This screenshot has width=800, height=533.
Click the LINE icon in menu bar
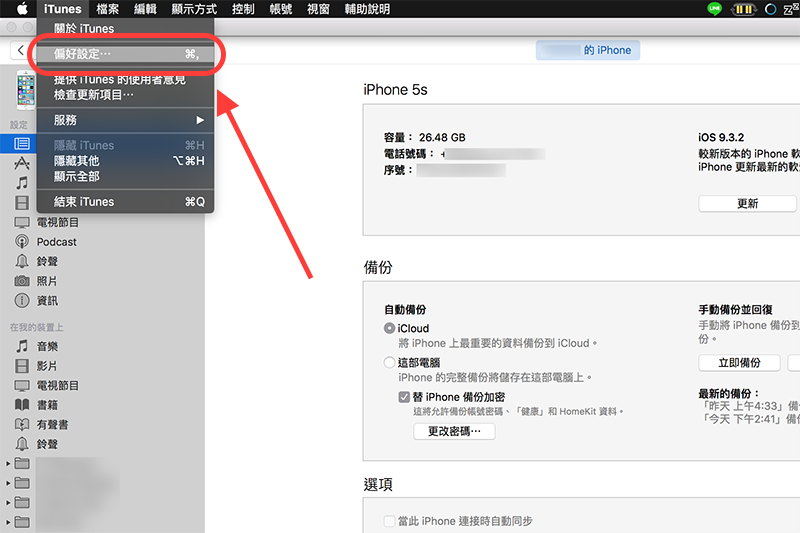714,9
